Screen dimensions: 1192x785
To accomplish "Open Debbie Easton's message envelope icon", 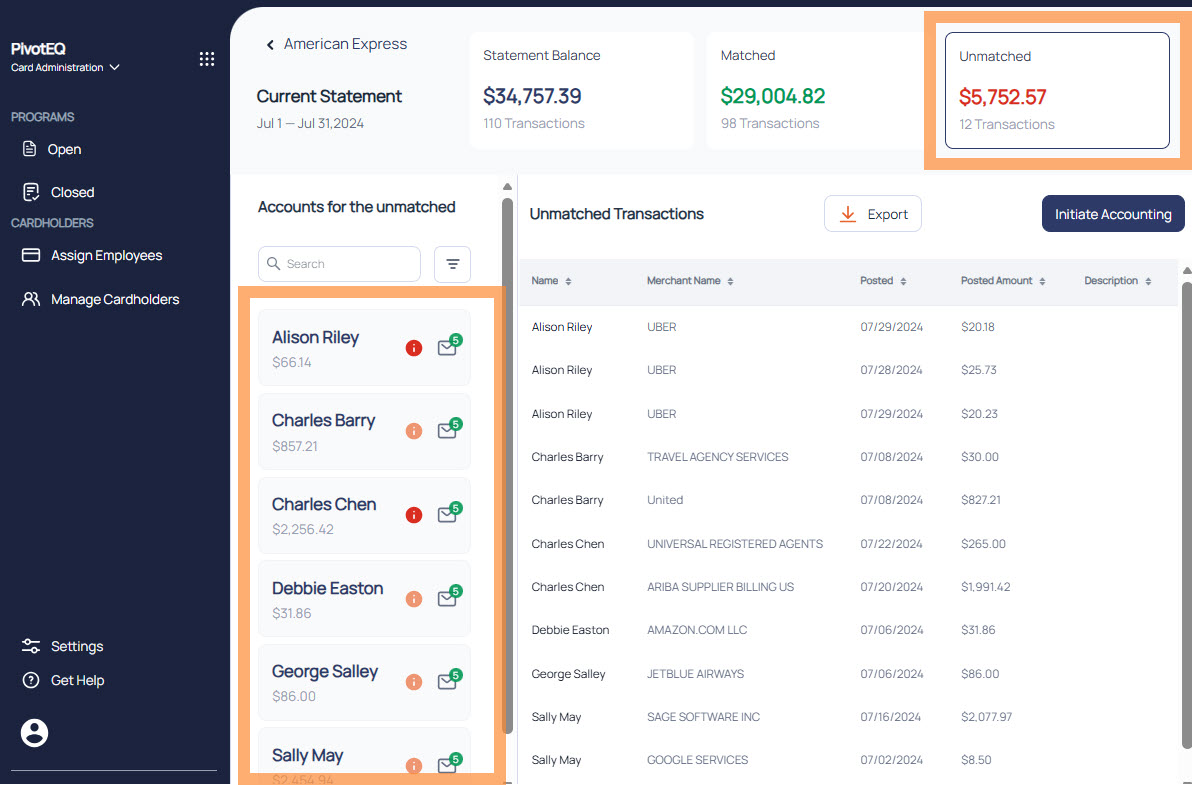I will coord(448,598).
